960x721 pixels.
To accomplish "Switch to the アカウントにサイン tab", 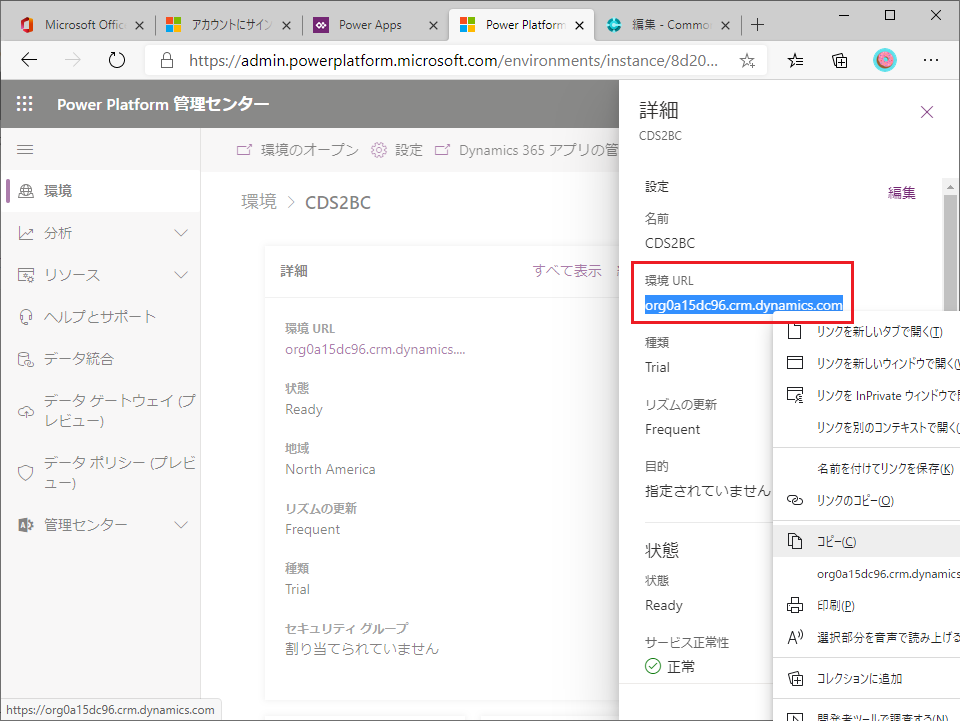I will pos(228,25).
